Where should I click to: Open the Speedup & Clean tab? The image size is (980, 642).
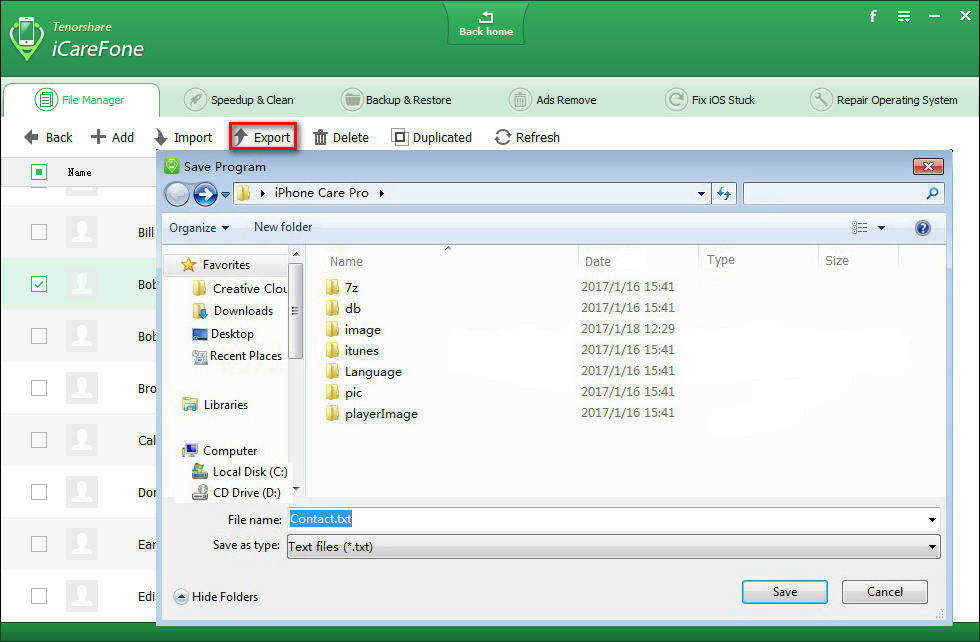pyautogui.click(x=239, y=100)
